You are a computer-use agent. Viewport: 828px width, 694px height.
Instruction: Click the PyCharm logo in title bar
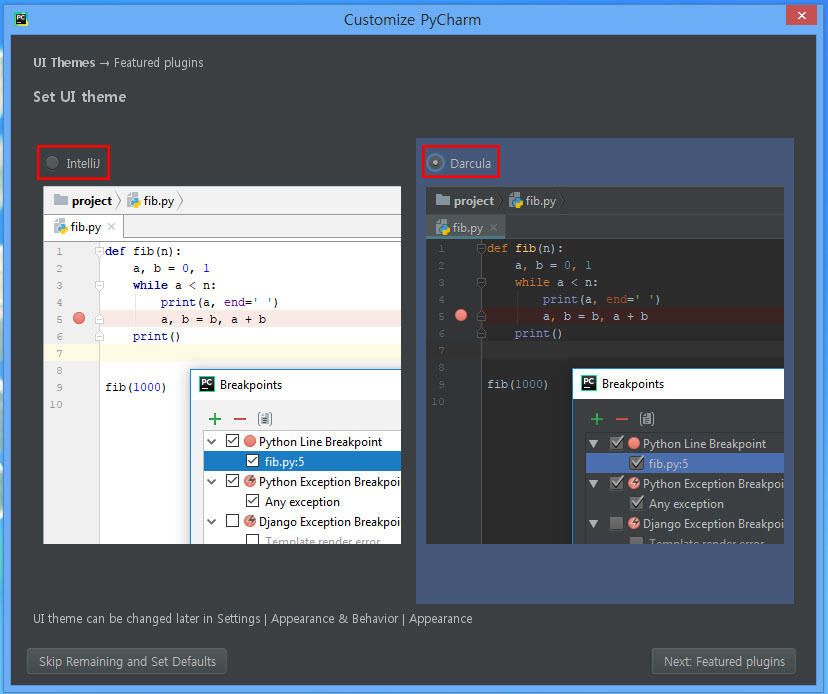pyautogui.click(x=21, y=18)
